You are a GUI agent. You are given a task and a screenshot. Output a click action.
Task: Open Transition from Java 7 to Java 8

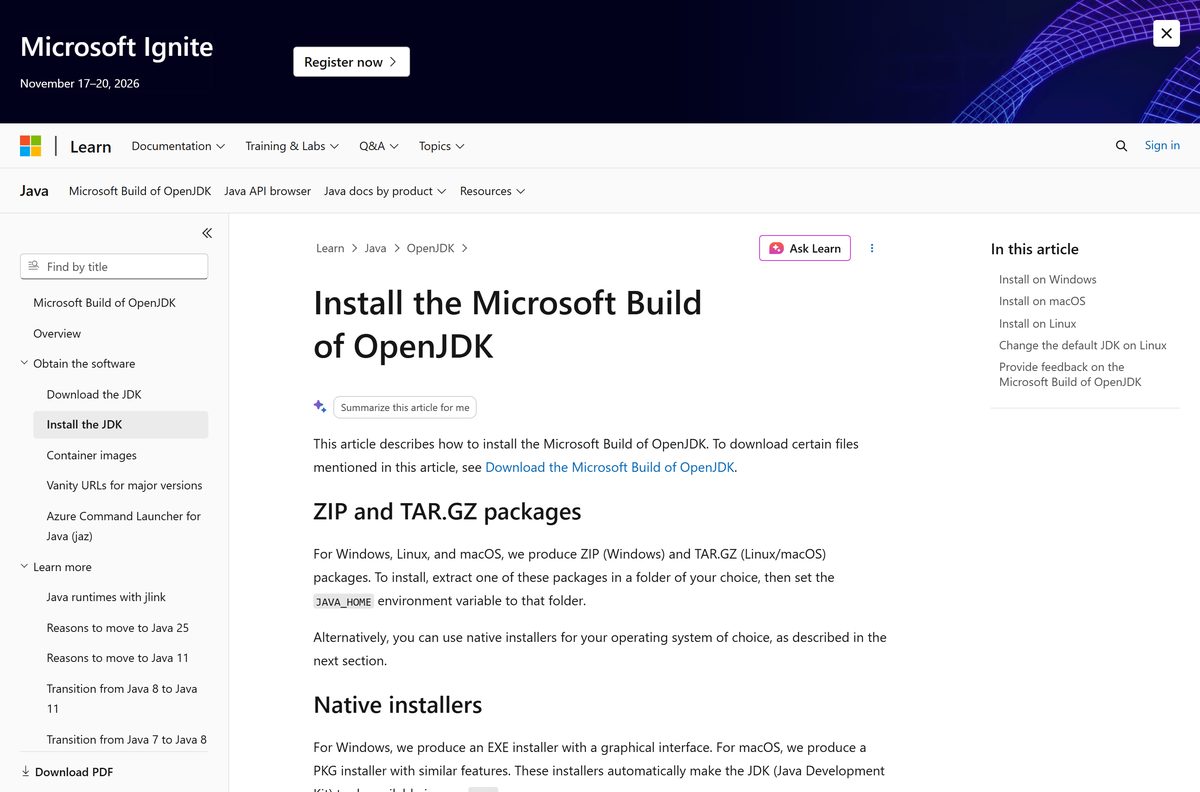(127, 740)
